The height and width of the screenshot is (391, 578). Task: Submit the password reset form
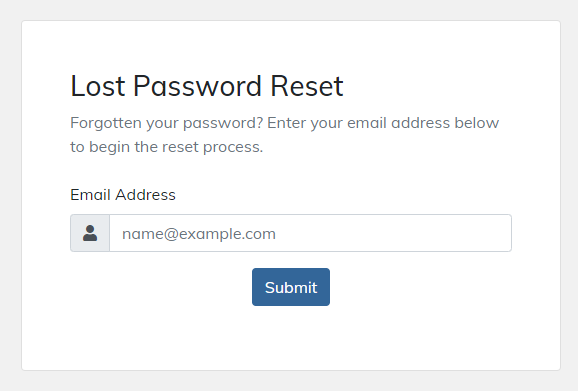click(x=291, y=287)
